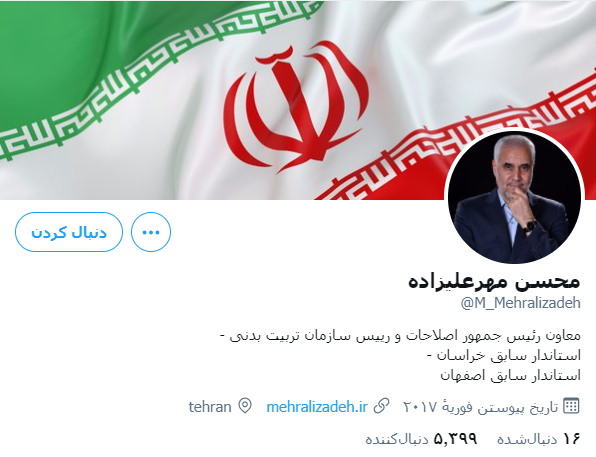Click the calendar joined-date icon

click(571, 406)
